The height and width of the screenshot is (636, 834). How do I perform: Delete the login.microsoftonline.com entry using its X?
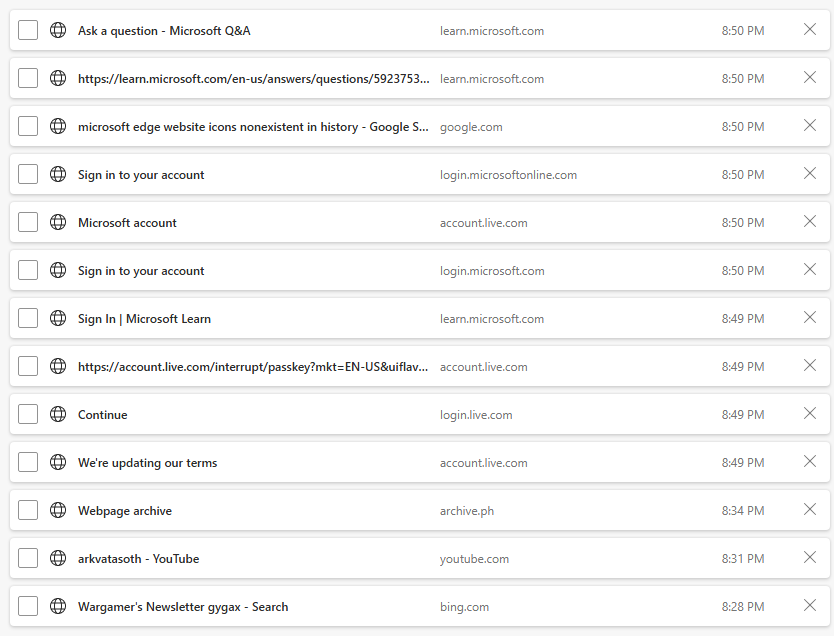[x=810, y=173]
